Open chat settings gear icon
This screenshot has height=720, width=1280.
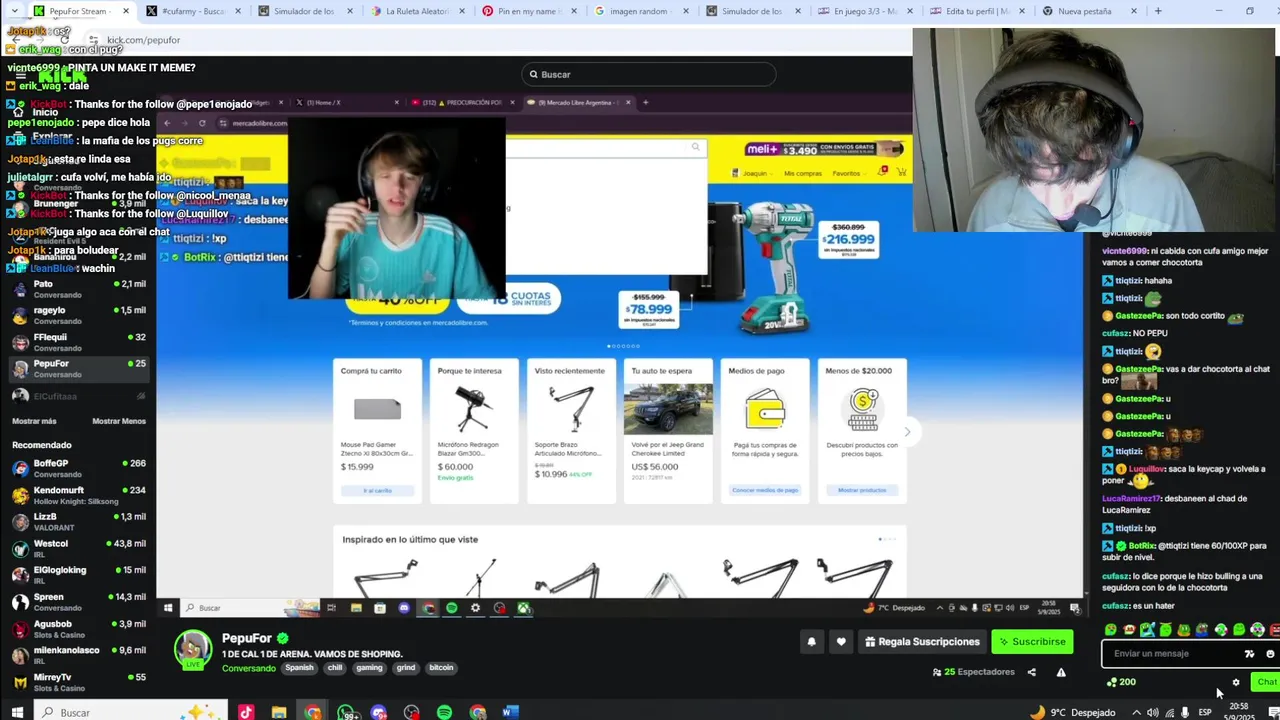[1236, 682]
